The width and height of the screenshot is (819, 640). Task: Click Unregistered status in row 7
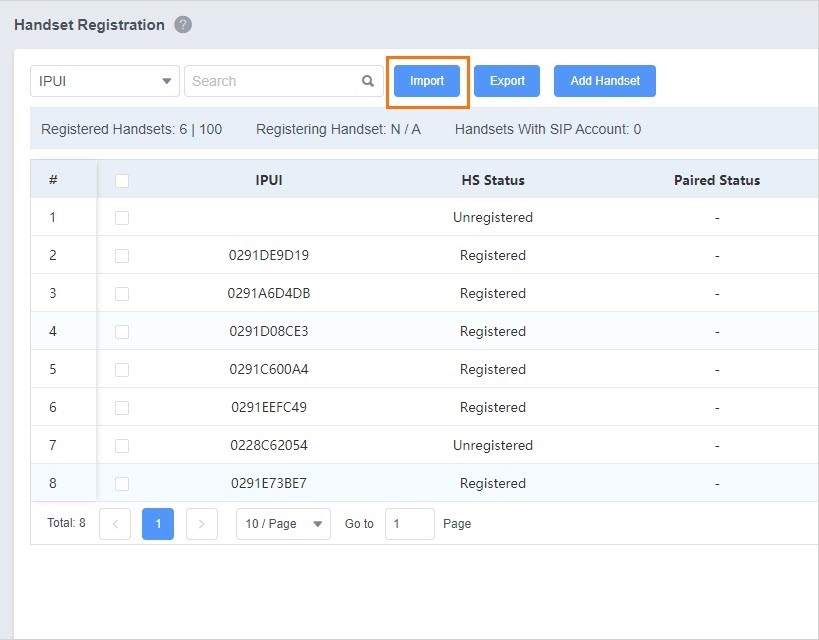(493, 446)
